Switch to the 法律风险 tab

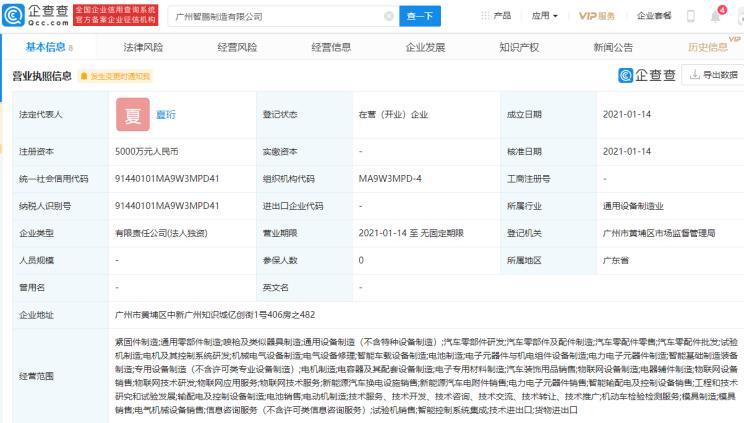(x=143, y=47)
